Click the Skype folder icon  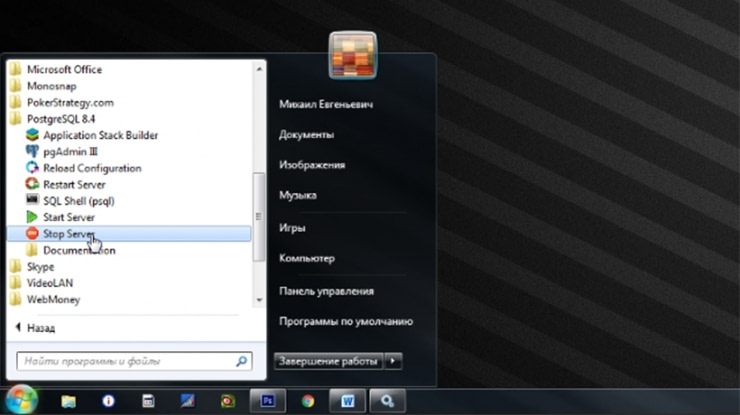[x=16, y=267]
